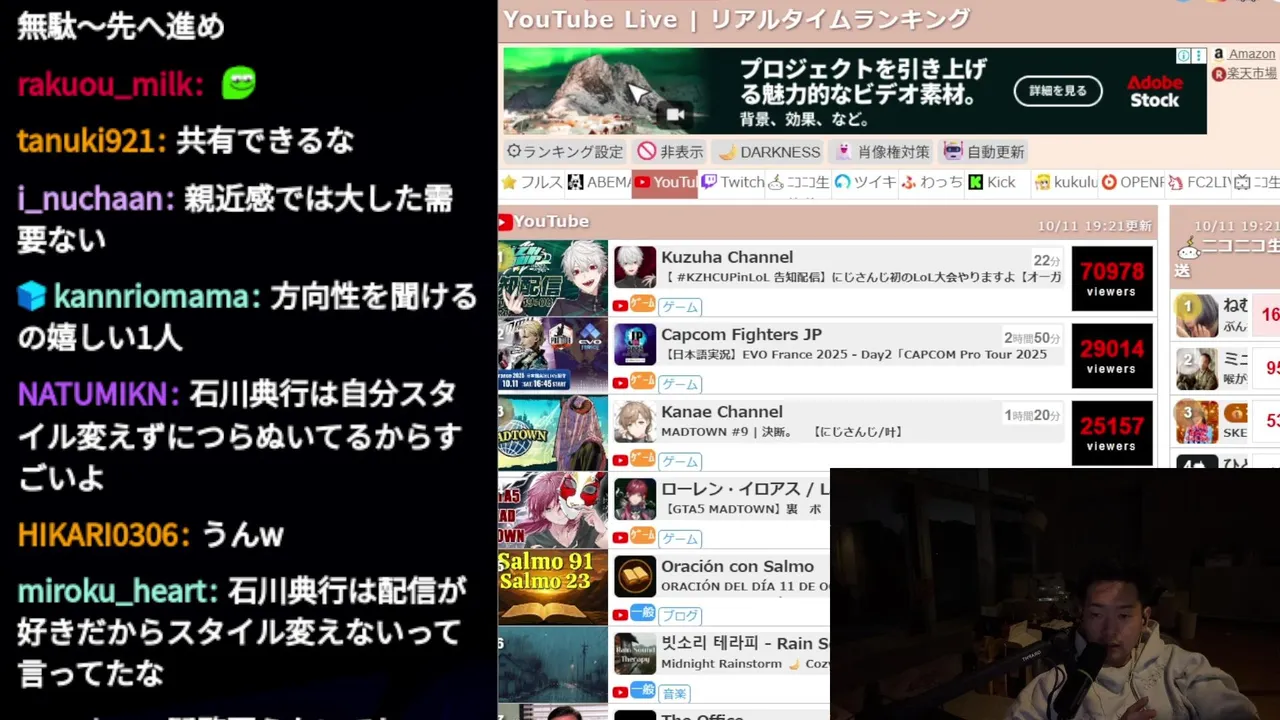The height and width of the screenshot is (720, 1280).
Task: Open the rainy street stream thumbnail
Action: [x=553, y=665]
